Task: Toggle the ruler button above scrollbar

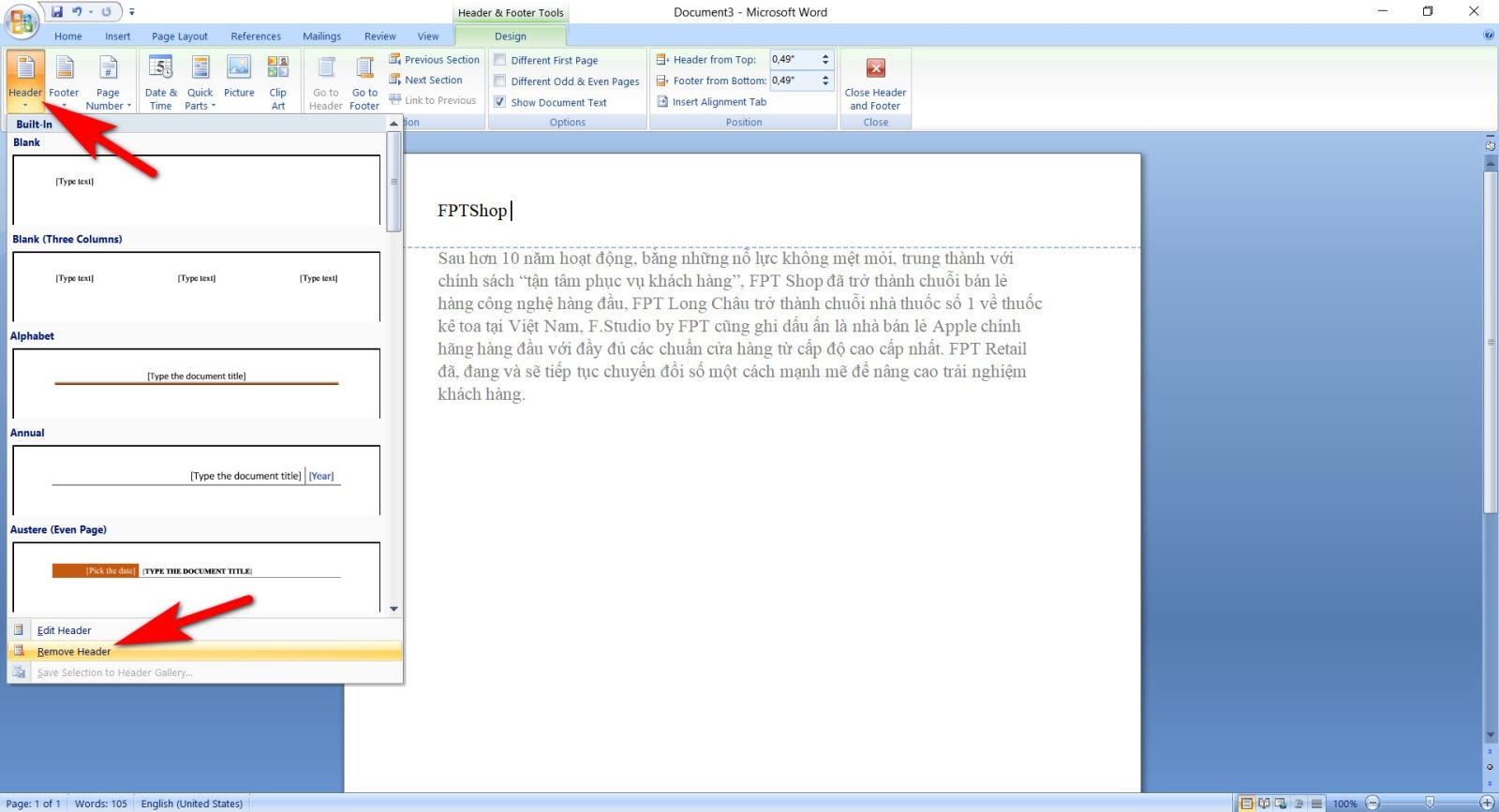Action: 1490,145
